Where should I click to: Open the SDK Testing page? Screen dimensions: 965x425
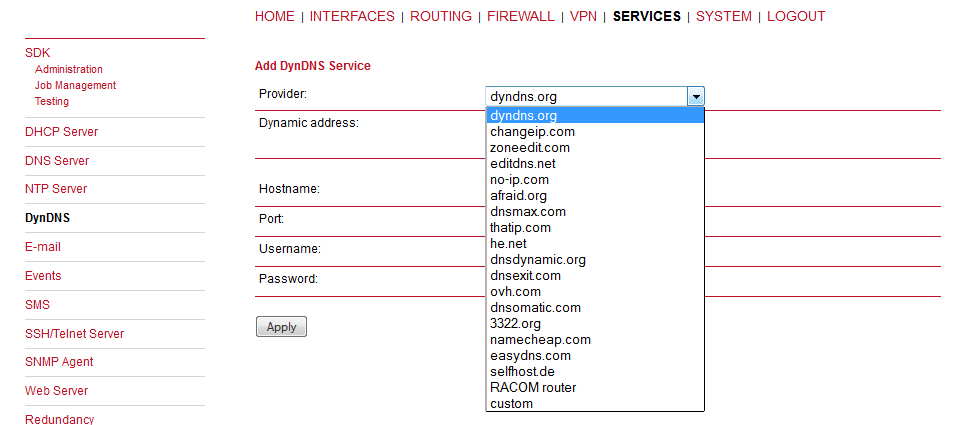(x=52, y=101)
